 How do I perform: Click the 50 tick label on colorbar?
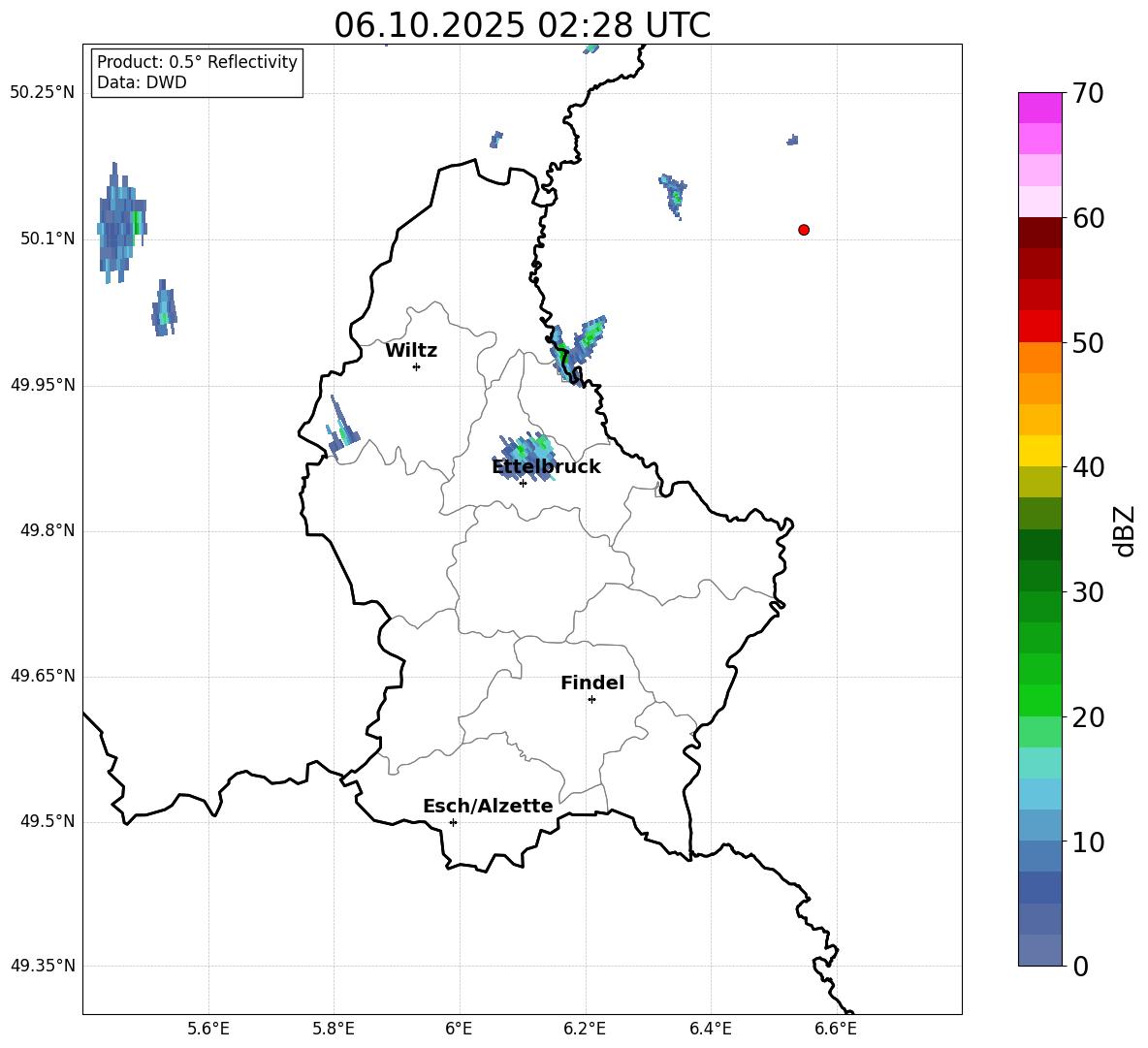pos(1088,342)
